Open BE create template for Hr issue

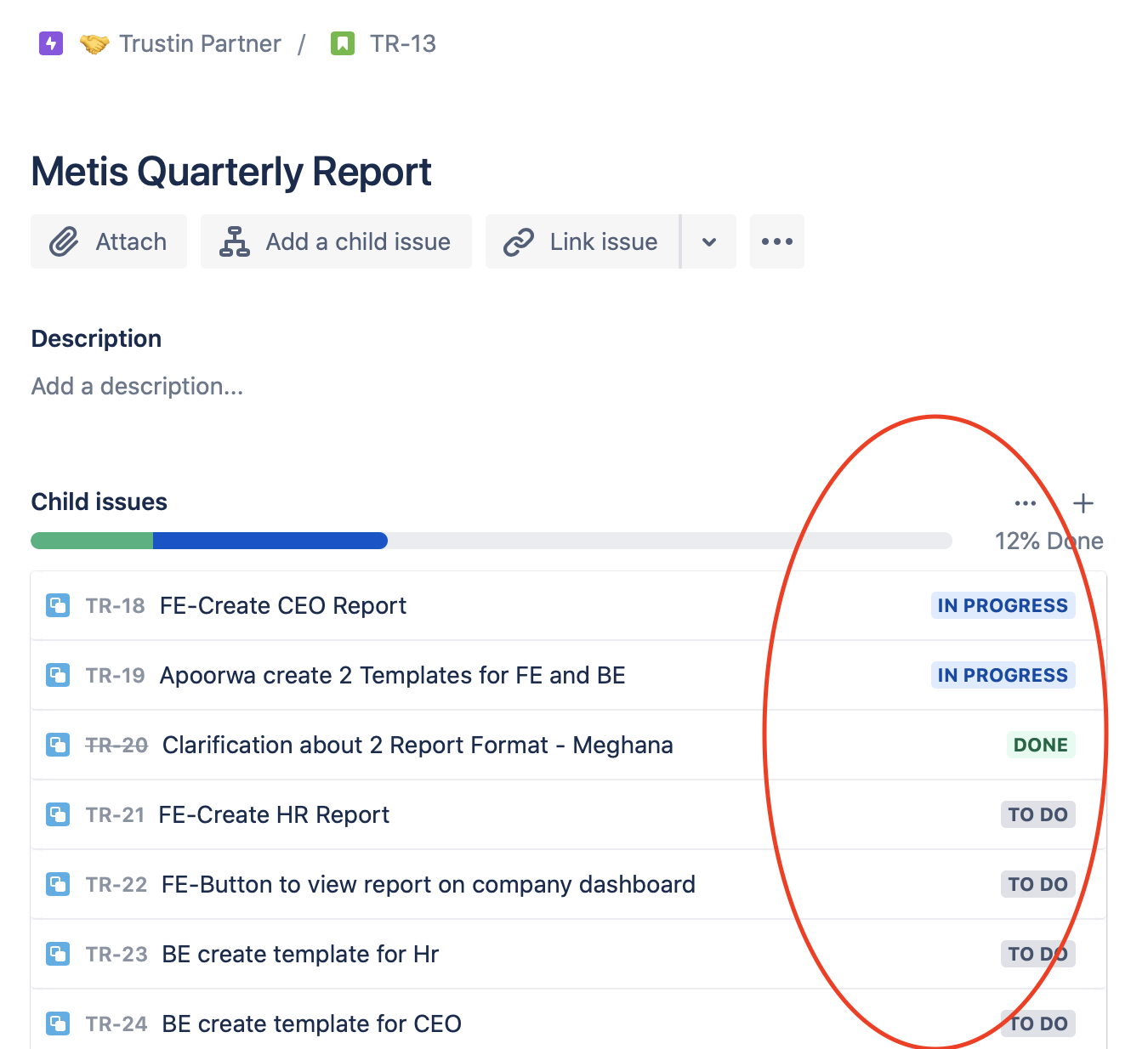pos(300,954)
